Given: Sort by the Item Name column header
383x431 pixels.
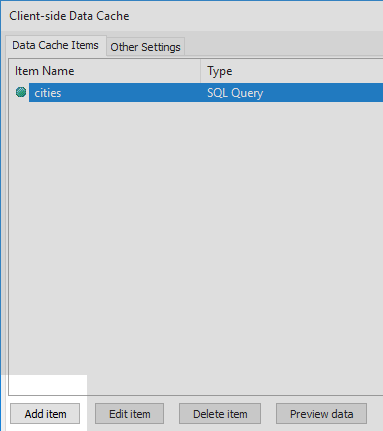Looking at the screenshot, I should coord(105,71).
